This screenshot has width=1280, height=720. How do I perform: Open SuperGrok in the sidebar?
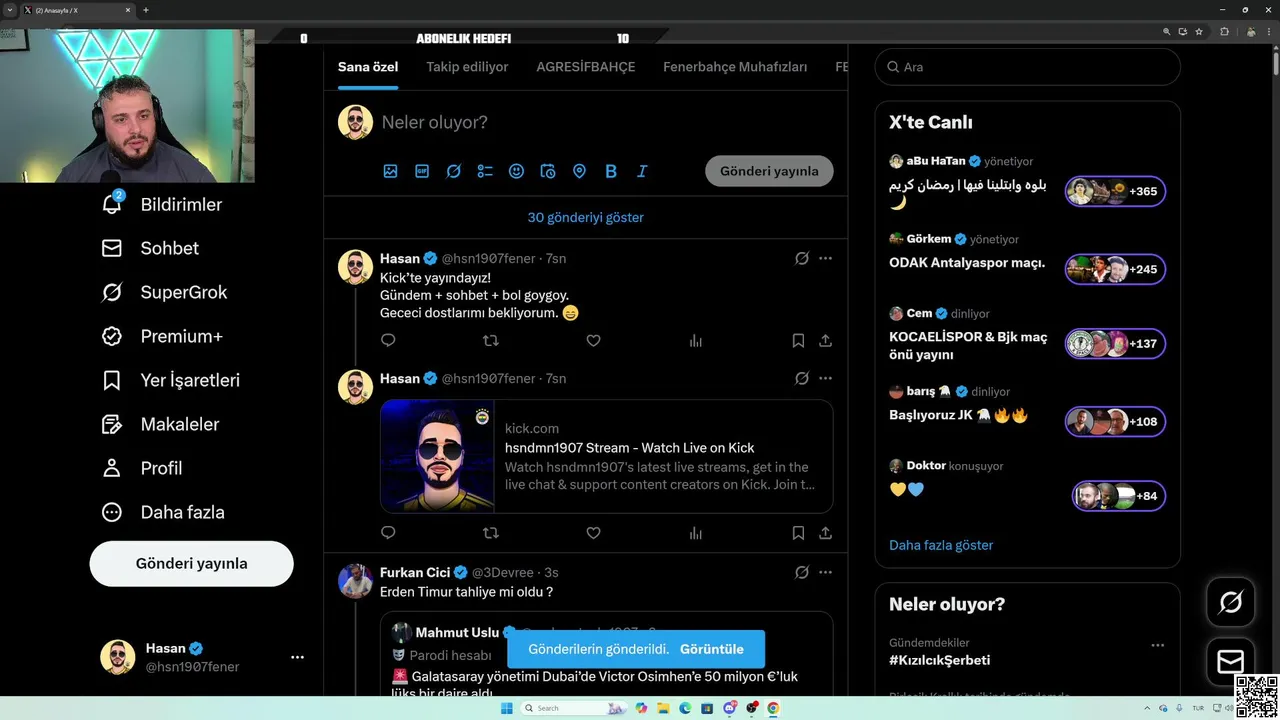164,292
